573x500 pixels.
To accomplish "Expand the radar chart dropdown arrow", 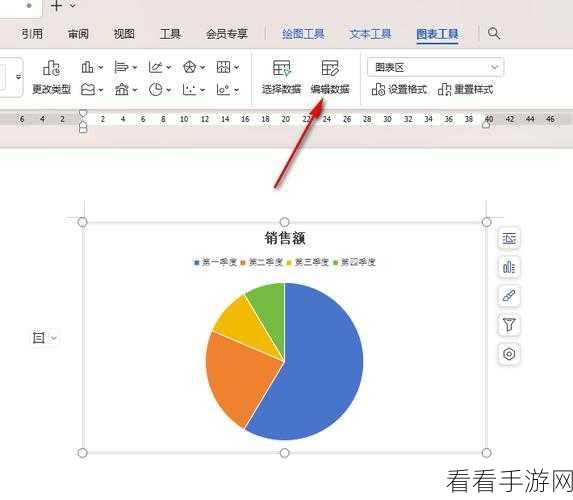I will tap(202, 68).
